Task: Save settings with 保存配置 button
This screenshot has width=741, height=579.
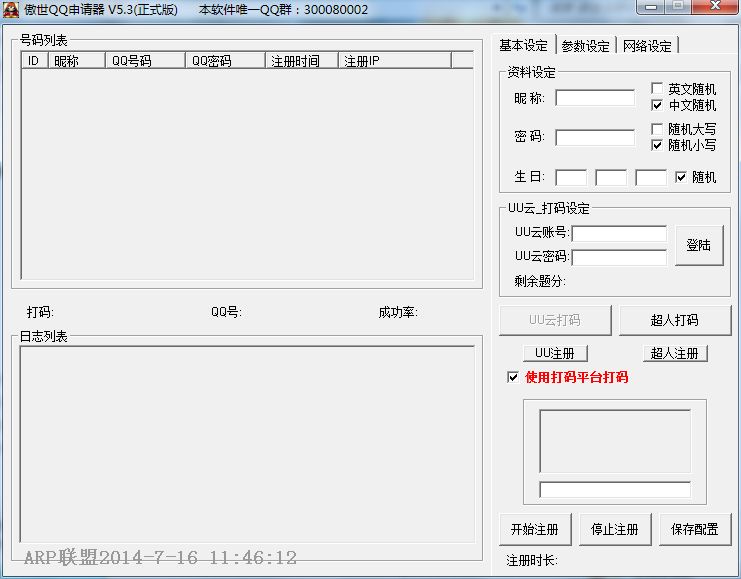Action: pos(695,529)
